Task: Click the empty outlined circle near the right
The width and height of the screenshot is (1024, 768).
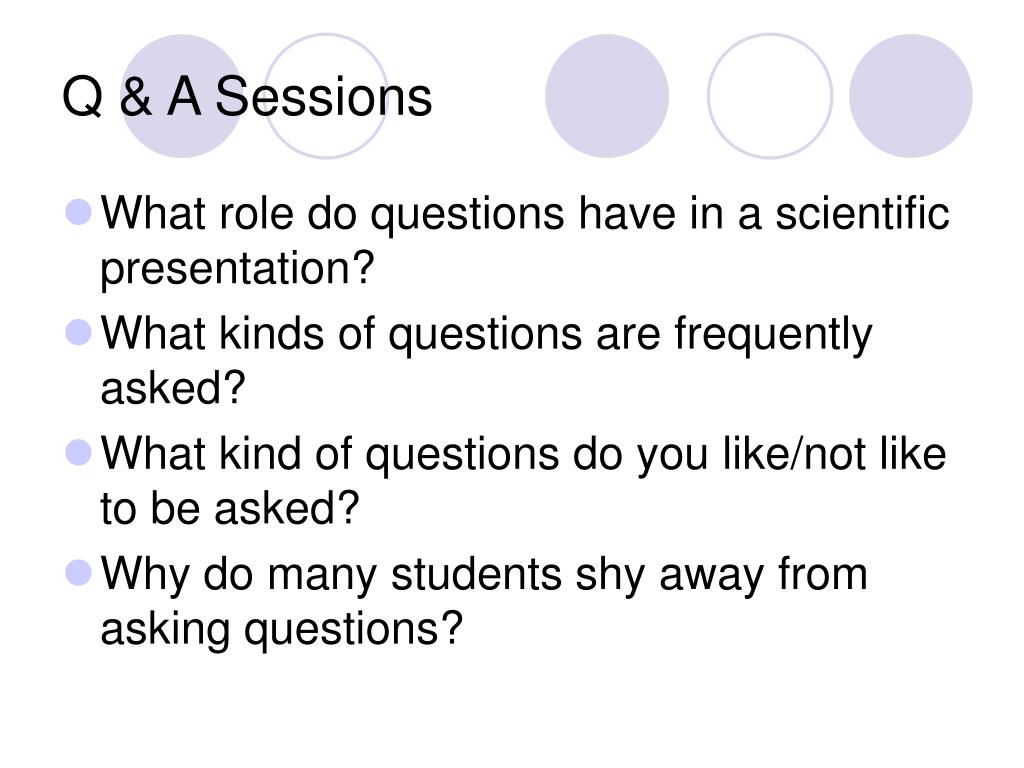Action: tap(769, 96)
